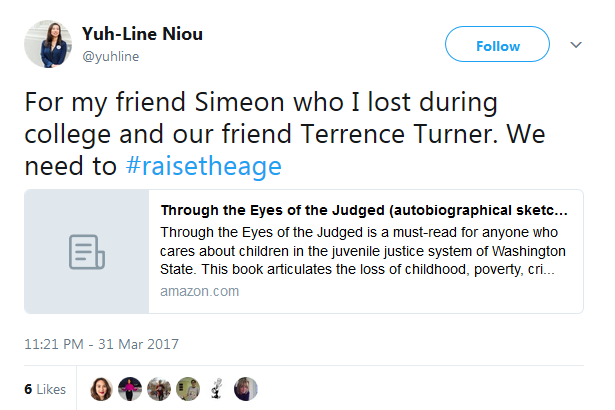This screenshot has height=410, width=615.
Task: Click first liker avatar with red lipstick
Action: pyautogui.click(x=102, y=389)
